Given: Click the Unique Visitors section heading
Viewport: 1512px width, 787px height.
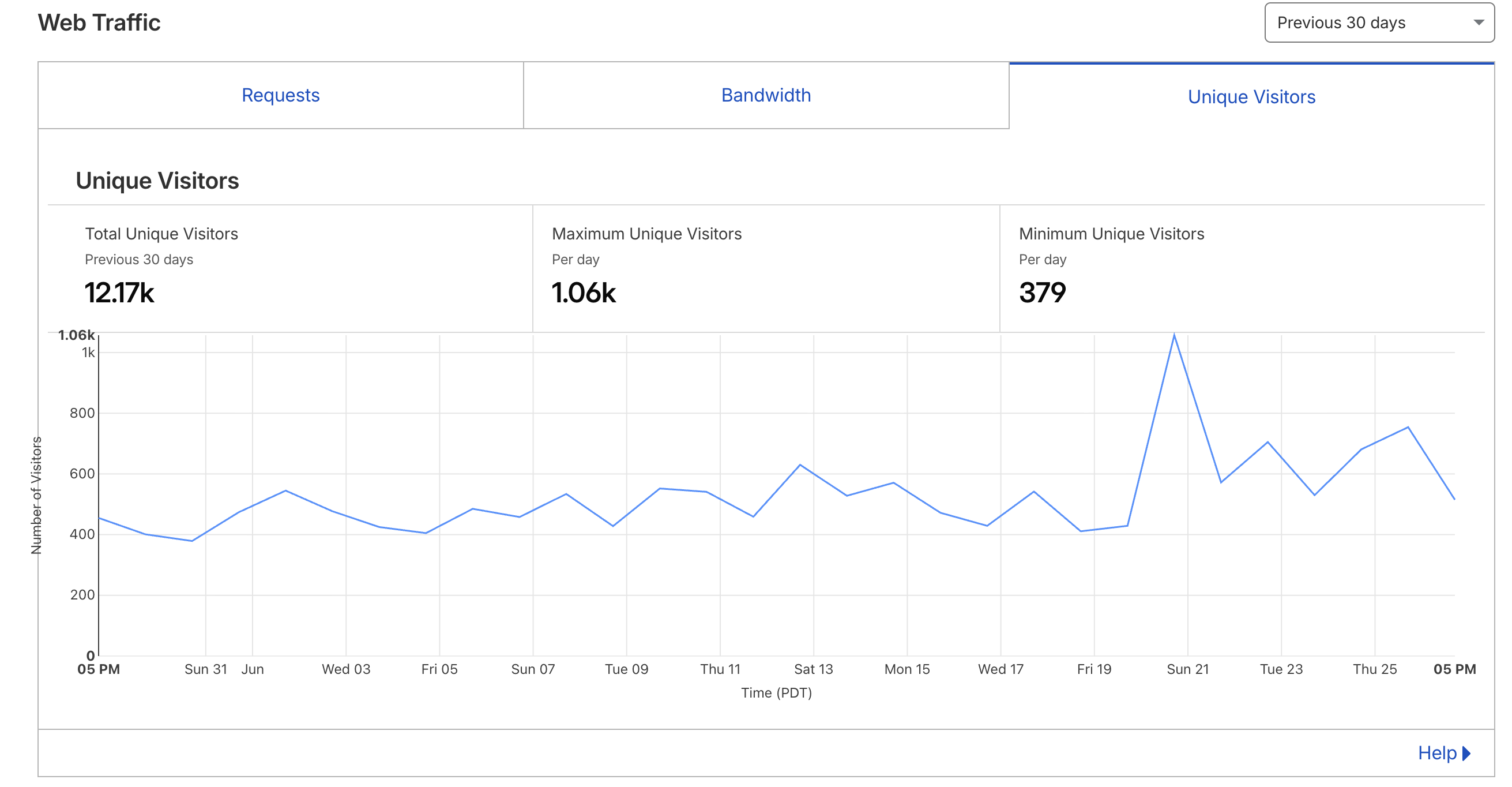Looking at the screenshot, I should (x=157, y=180).
